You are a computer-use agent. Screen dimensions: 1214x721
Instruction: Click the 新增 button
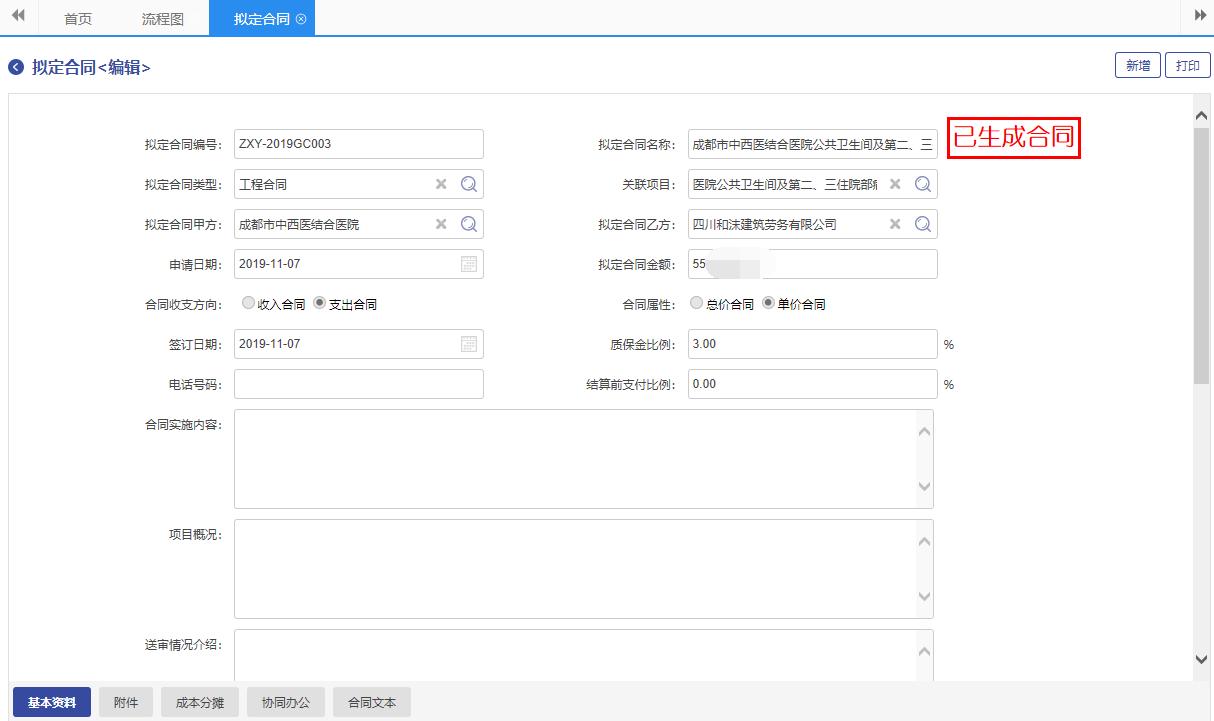(x=1137, y=65)
